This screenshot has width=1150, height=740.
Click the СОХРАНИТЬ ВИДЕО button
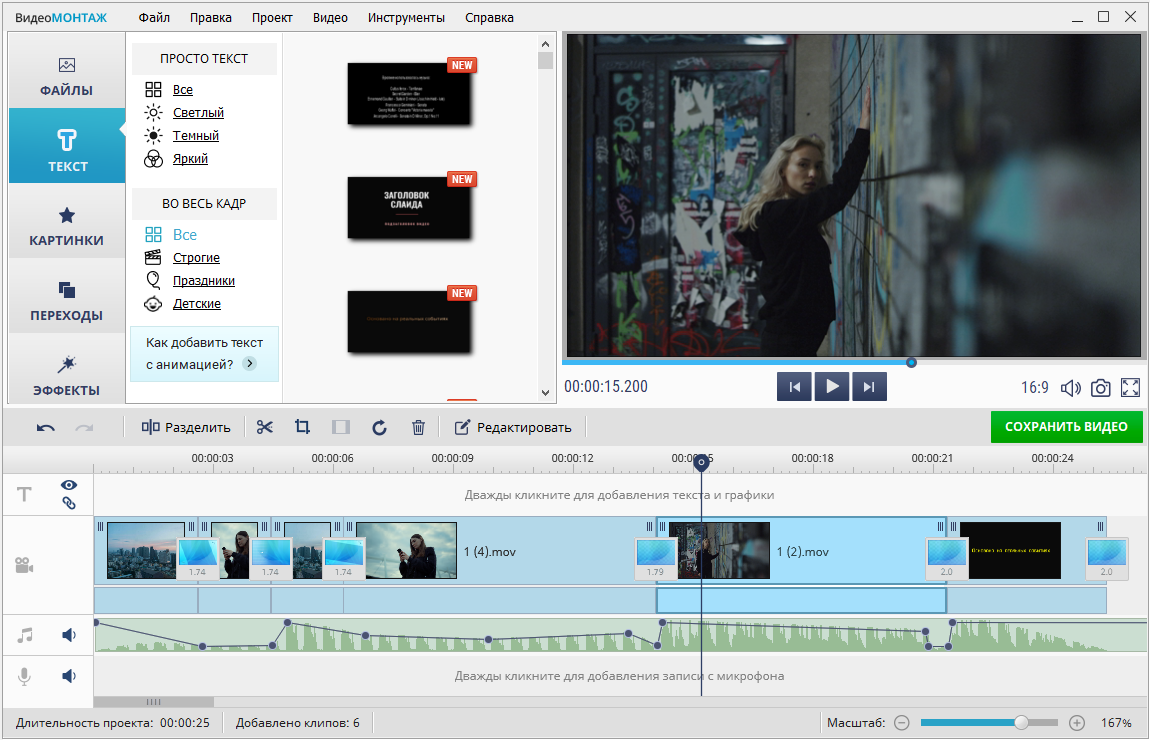click(x=1066, y=427)
